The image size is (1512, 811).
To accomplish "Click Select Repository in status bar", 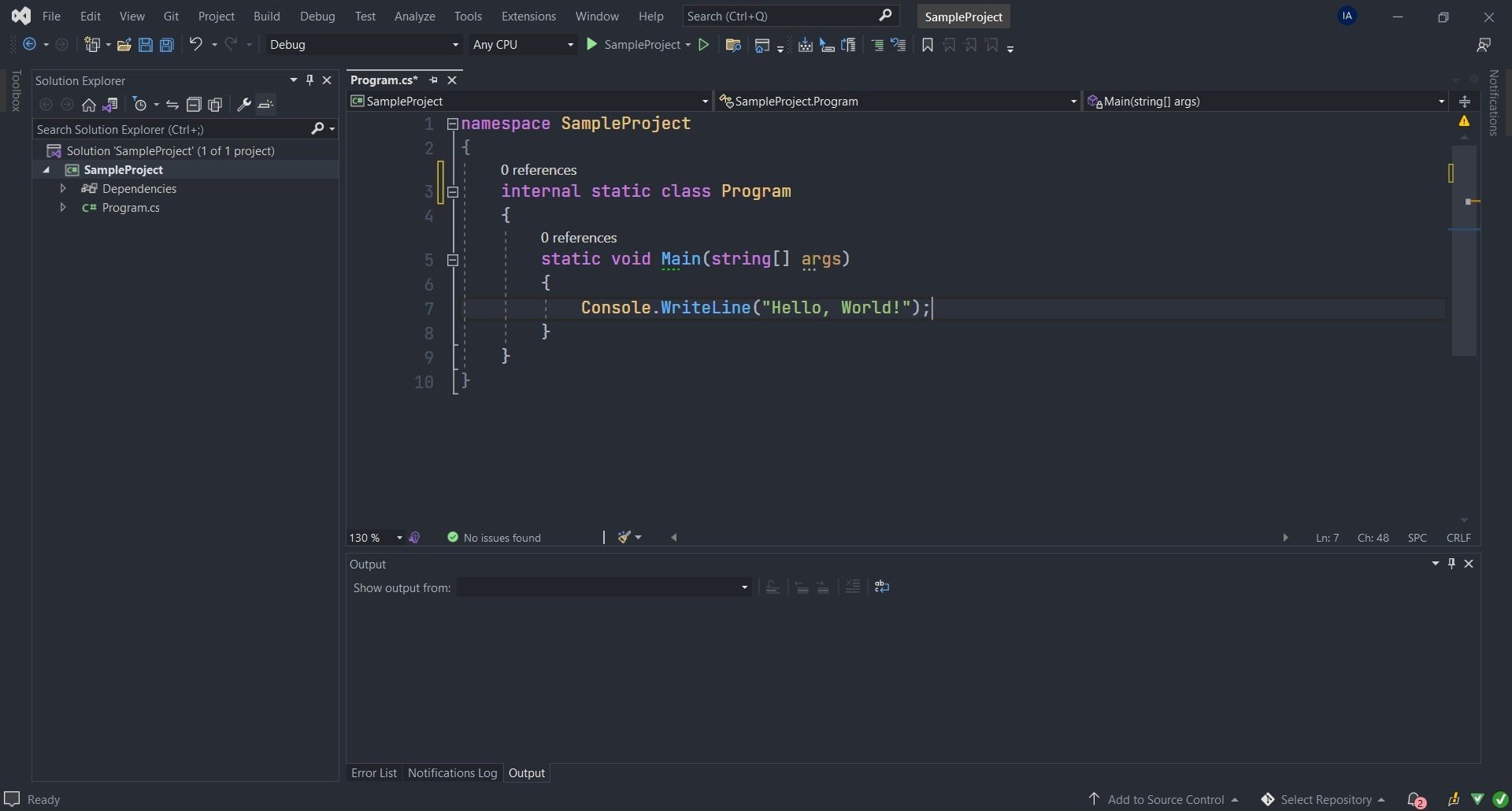I will [x=1325, y=799].
